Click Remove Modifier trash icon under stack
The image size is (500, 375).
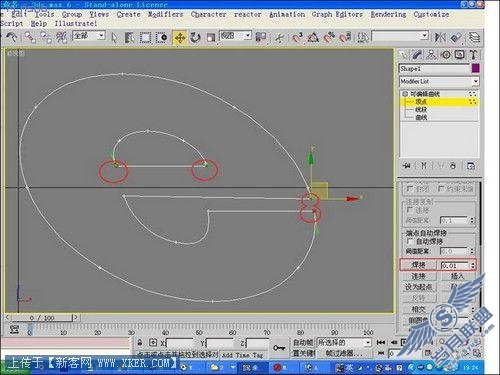[453, 165]
